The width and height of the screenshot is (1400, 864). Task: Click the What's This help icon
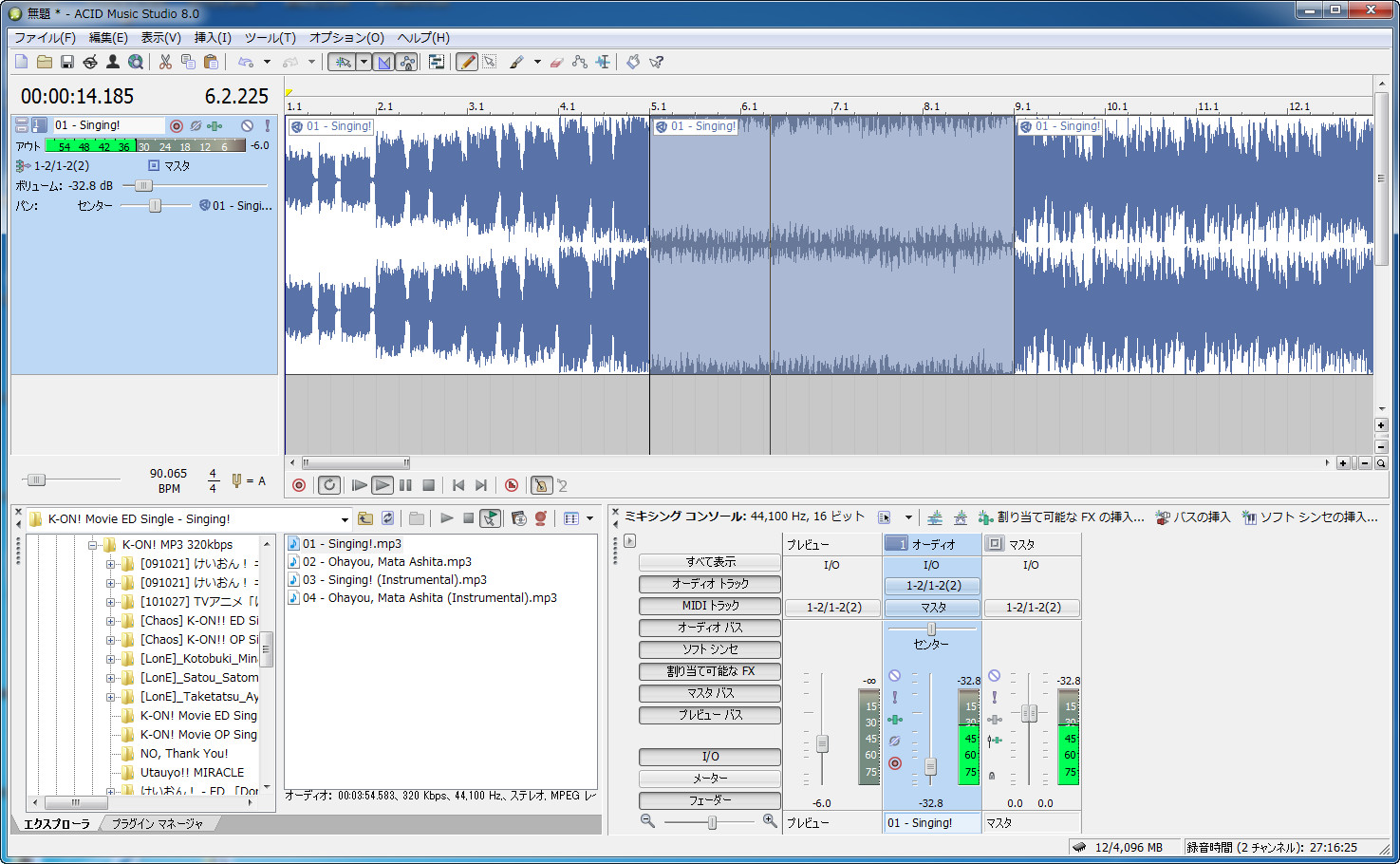click(x=656, y=62)
